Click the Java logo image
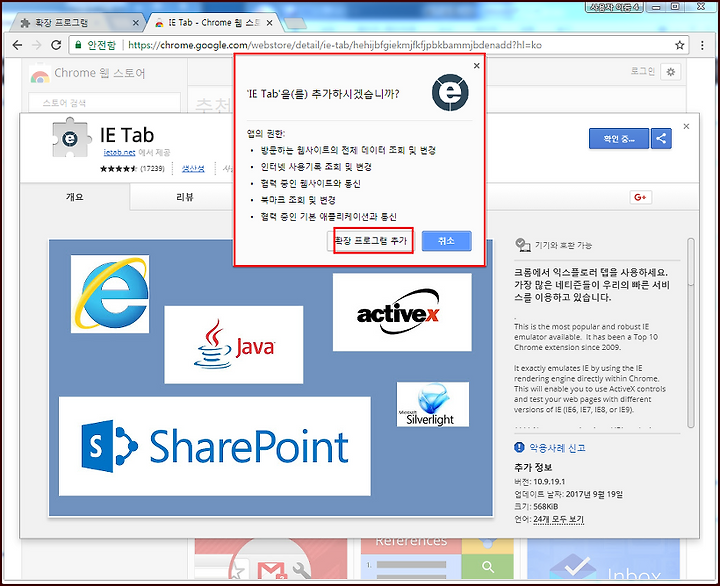 click(234, 344)
